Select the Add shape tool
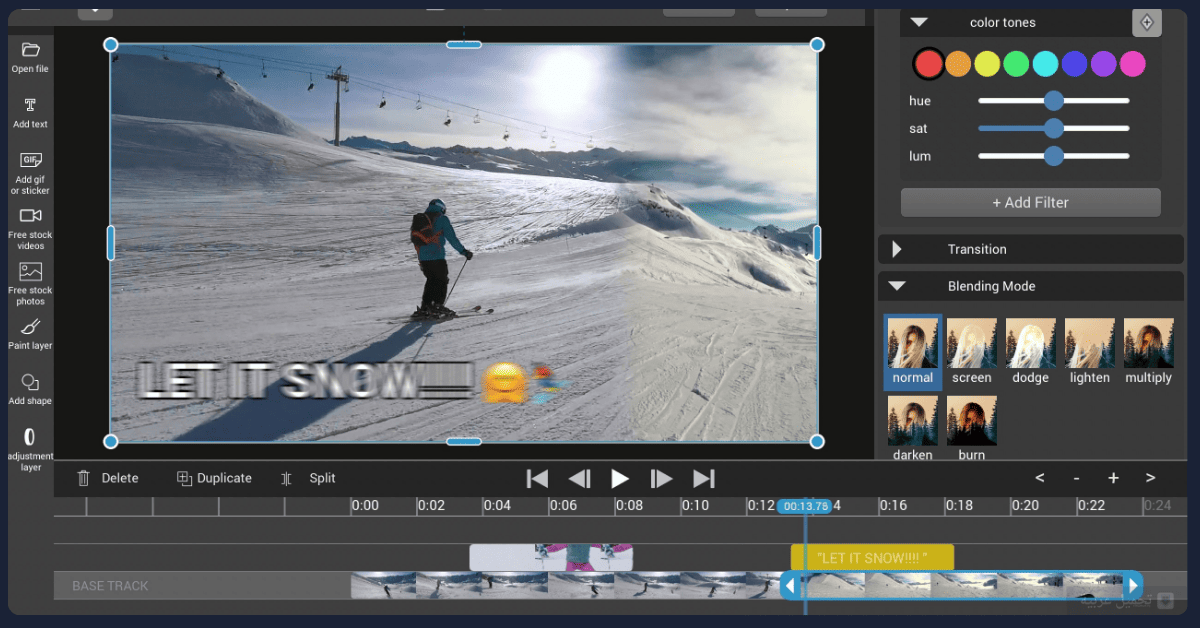Viewport: 1200px width, 628px height. coord(30,389)
